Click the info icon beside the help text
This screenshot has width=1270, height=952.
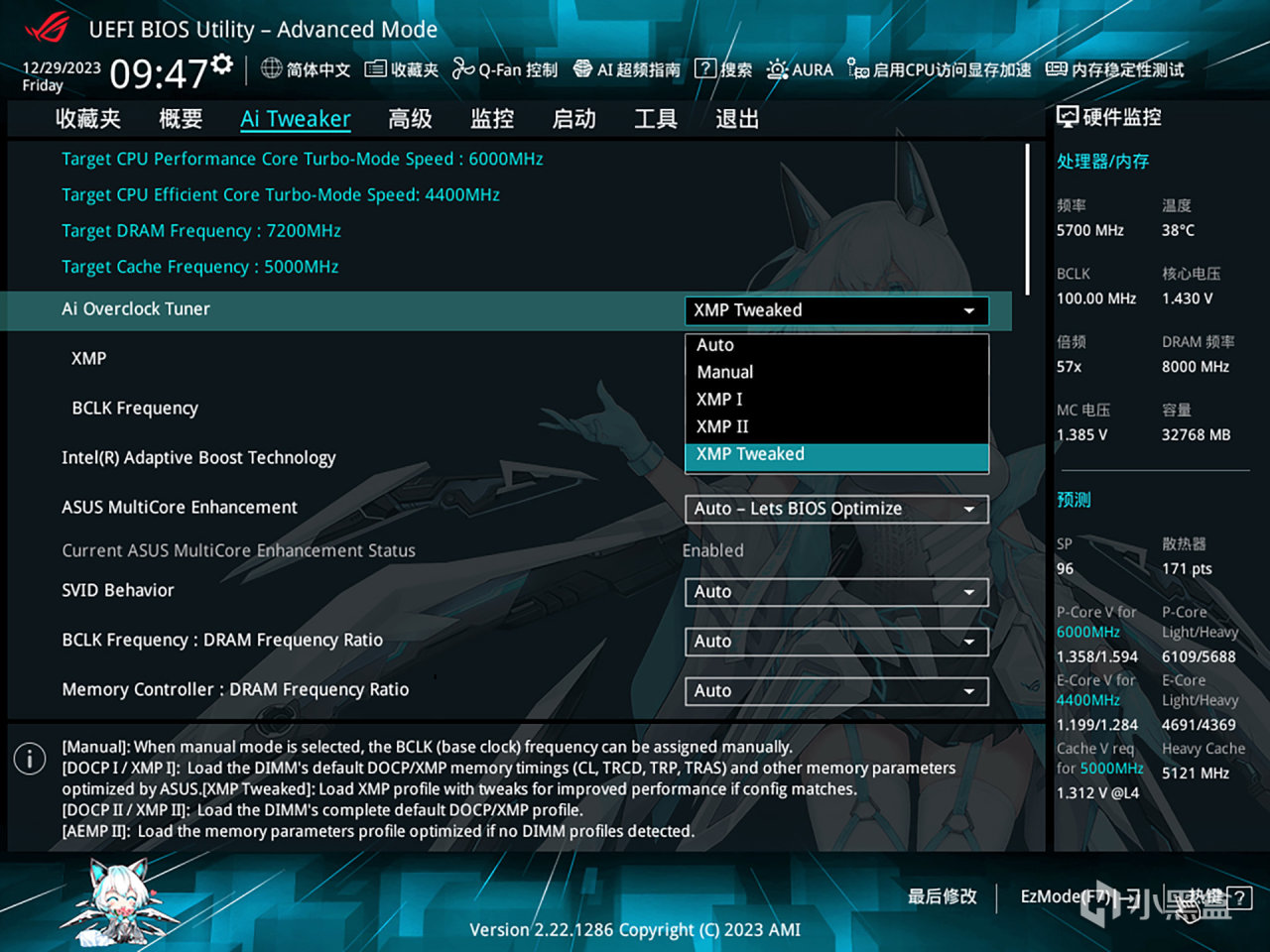(x=30, y=759)
